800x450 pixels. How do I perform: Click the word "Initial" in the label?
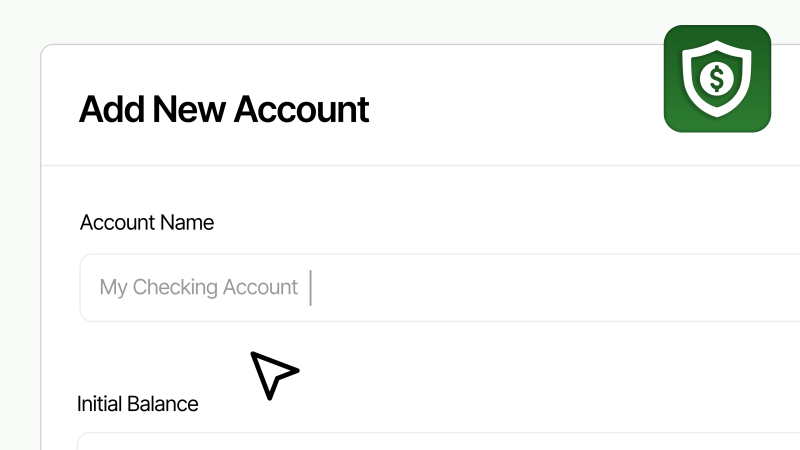[100, 404]
